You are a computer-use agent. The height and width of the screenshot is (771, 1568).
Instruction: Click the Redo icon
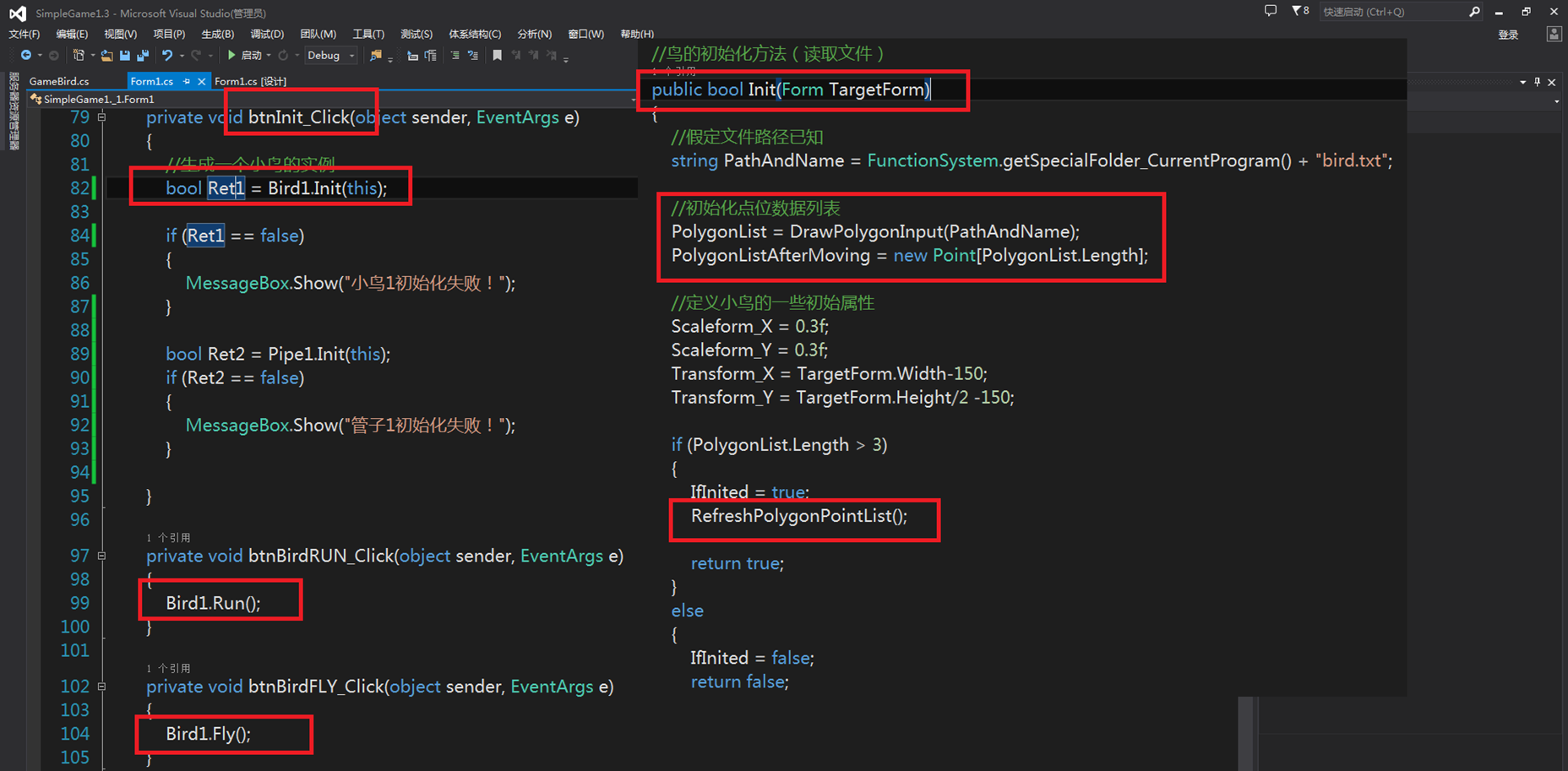click(196, 55)
